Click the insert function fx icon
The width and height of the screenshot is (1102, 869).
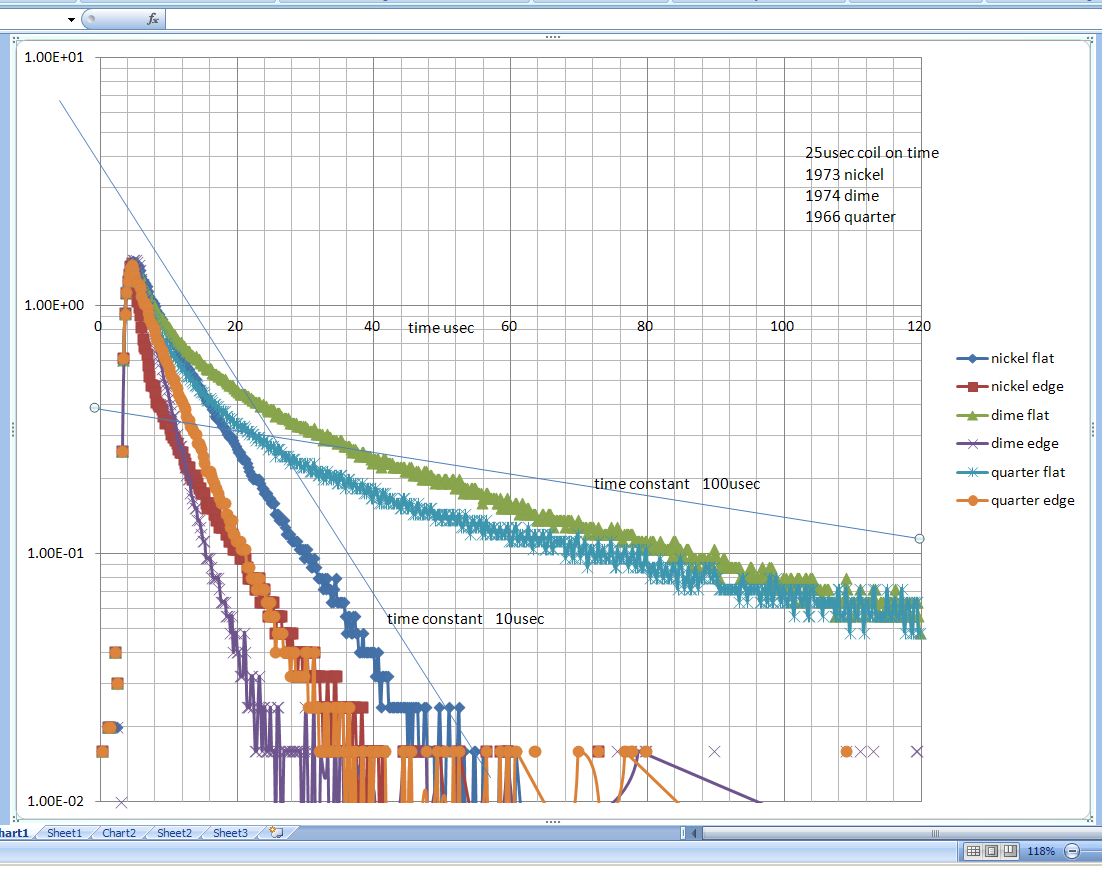click(153, 19)
